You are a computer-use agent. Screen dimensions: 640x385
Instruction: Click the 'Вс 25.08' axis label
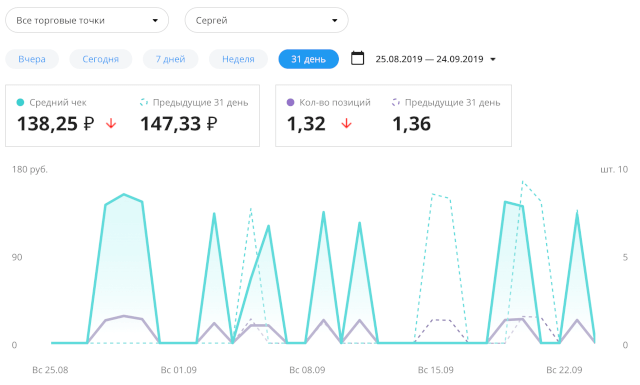(x=50, y=370)
